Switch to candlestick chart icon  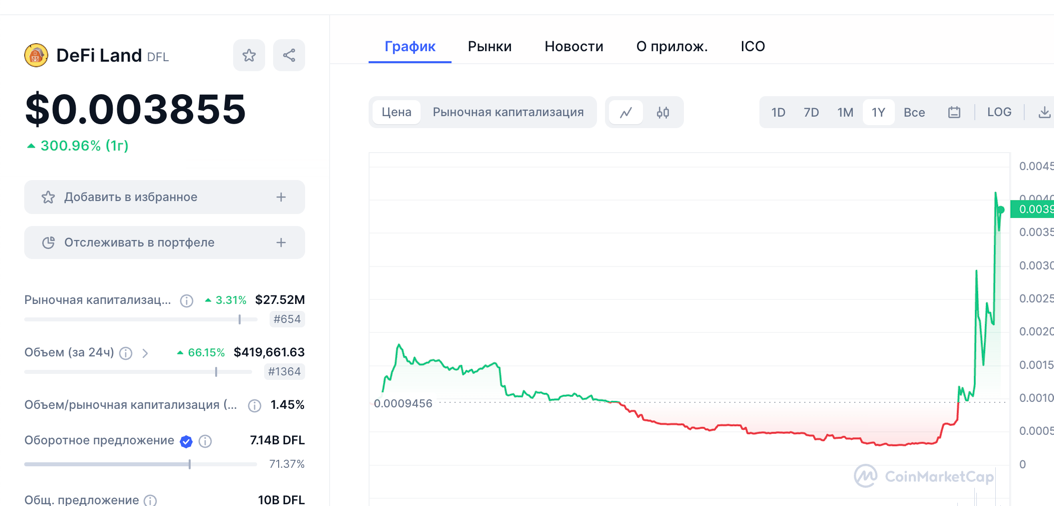[x=663, y=113]
